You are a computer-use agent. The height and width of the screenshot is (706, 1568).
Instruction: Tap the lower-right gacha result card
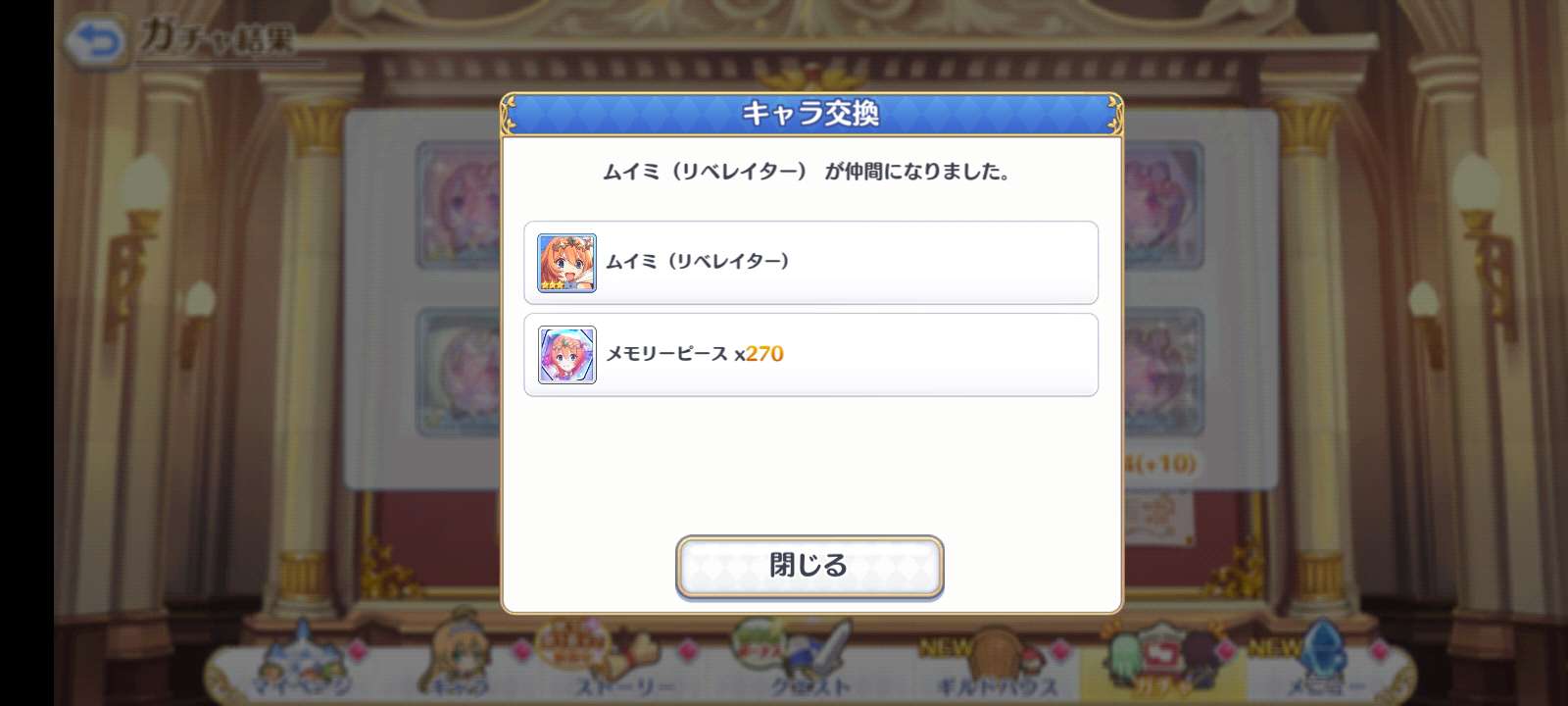[x=1163, y=371]
